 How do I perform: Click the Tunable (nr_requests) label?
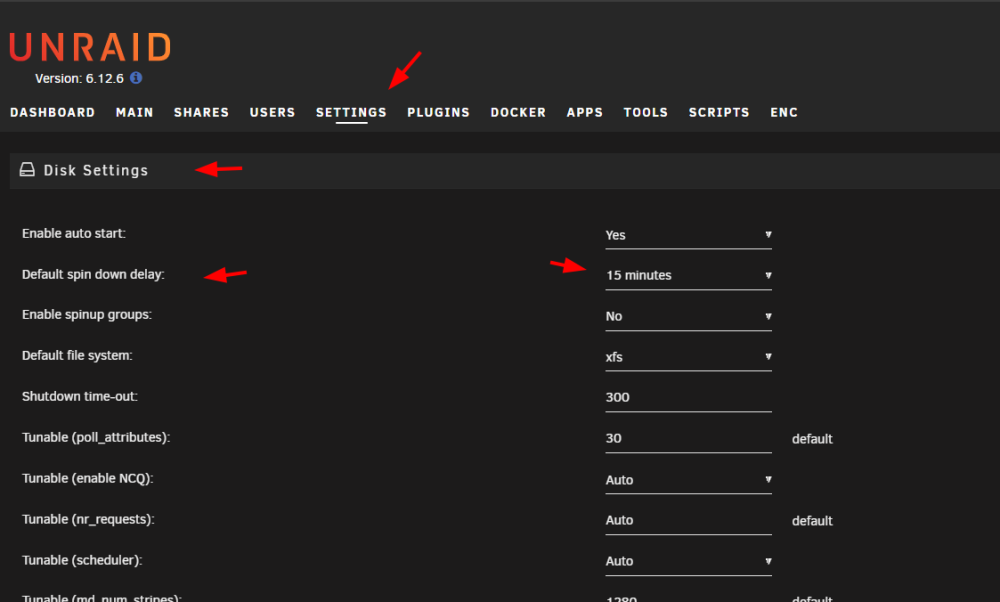(x=88, y=519)
